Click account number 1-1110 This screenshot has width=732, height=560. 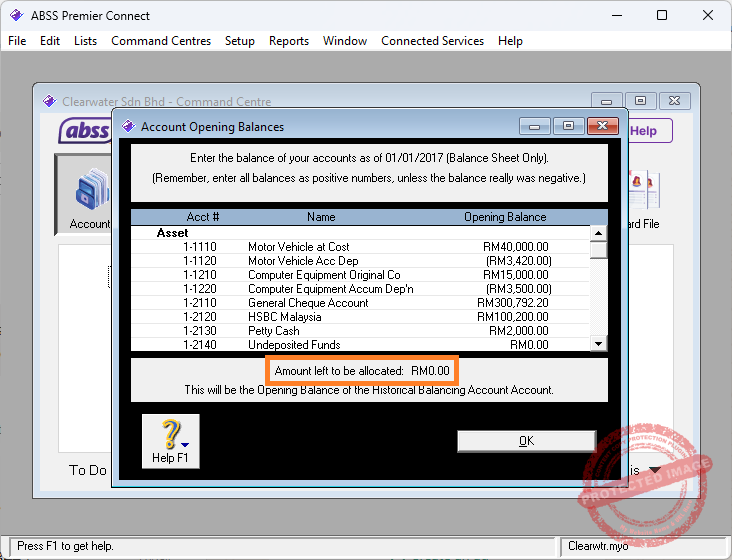pyautogui.click(x=200, y=247)
